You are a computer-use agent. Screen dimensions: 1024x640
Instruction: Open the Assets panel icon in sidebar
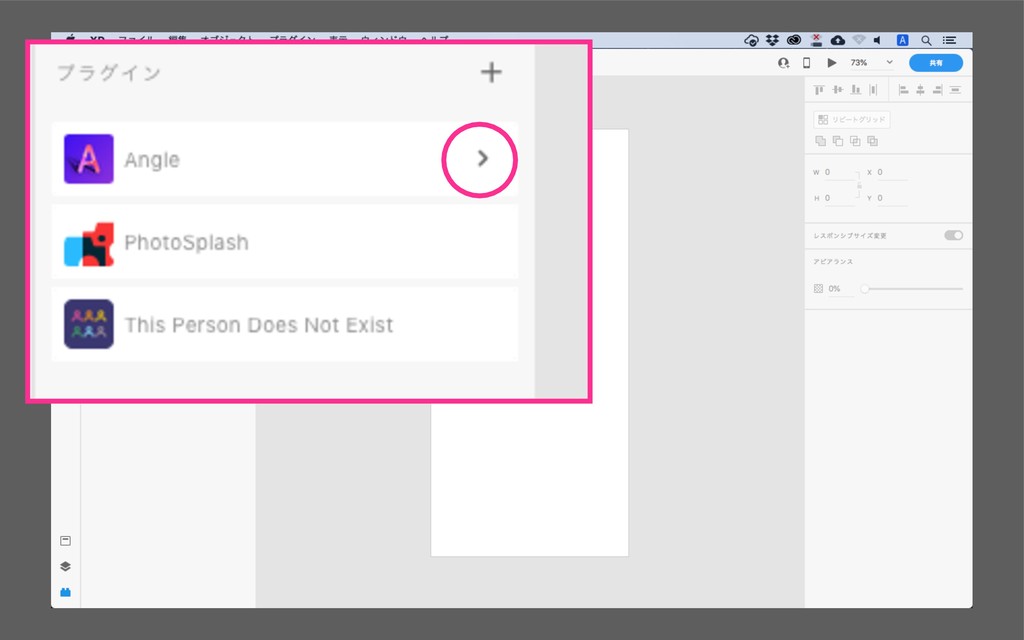click(x=65, y=541)
